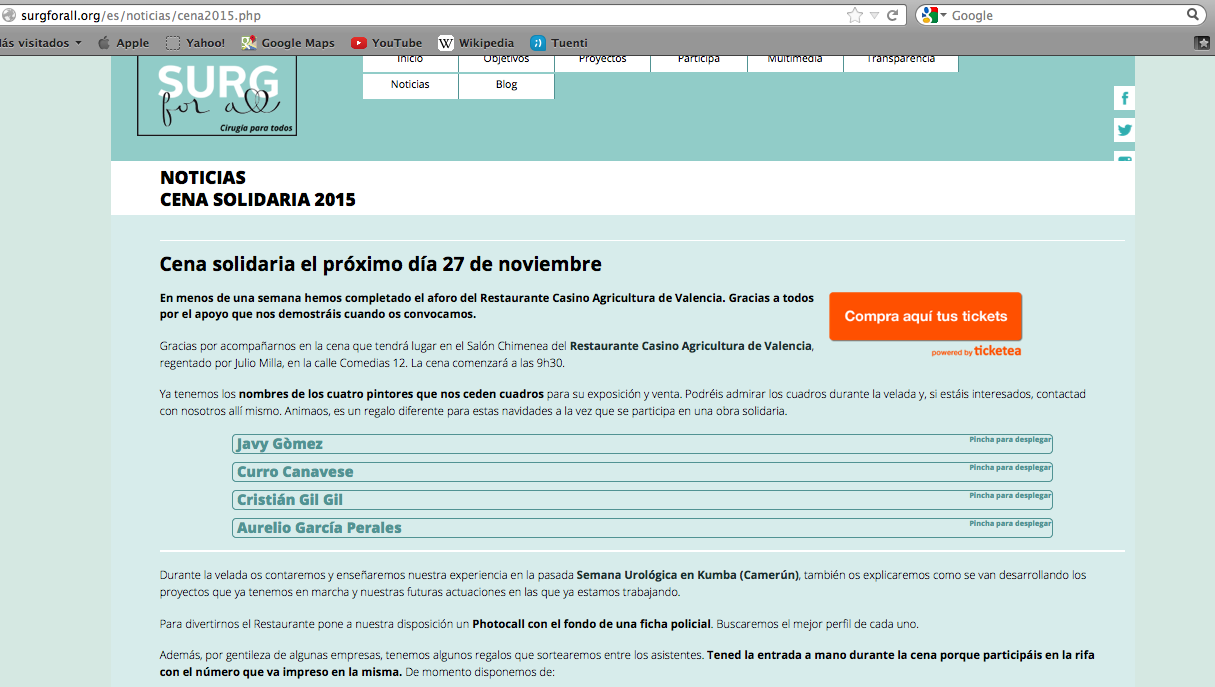
Task: Open the Multimedia menu item
Action: coord(795,62)
